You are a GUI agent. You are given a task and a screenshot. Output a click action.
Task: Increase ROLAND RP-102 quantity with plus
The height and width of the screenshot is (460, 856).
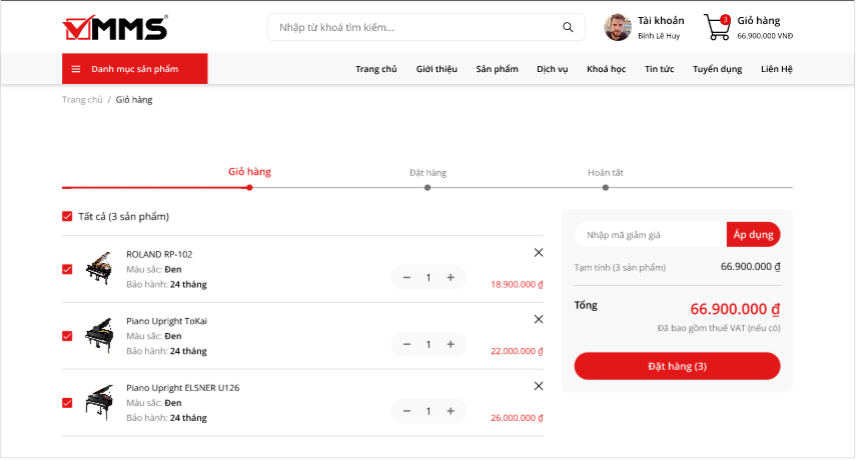pyautogui.click(x=451, y=277)
